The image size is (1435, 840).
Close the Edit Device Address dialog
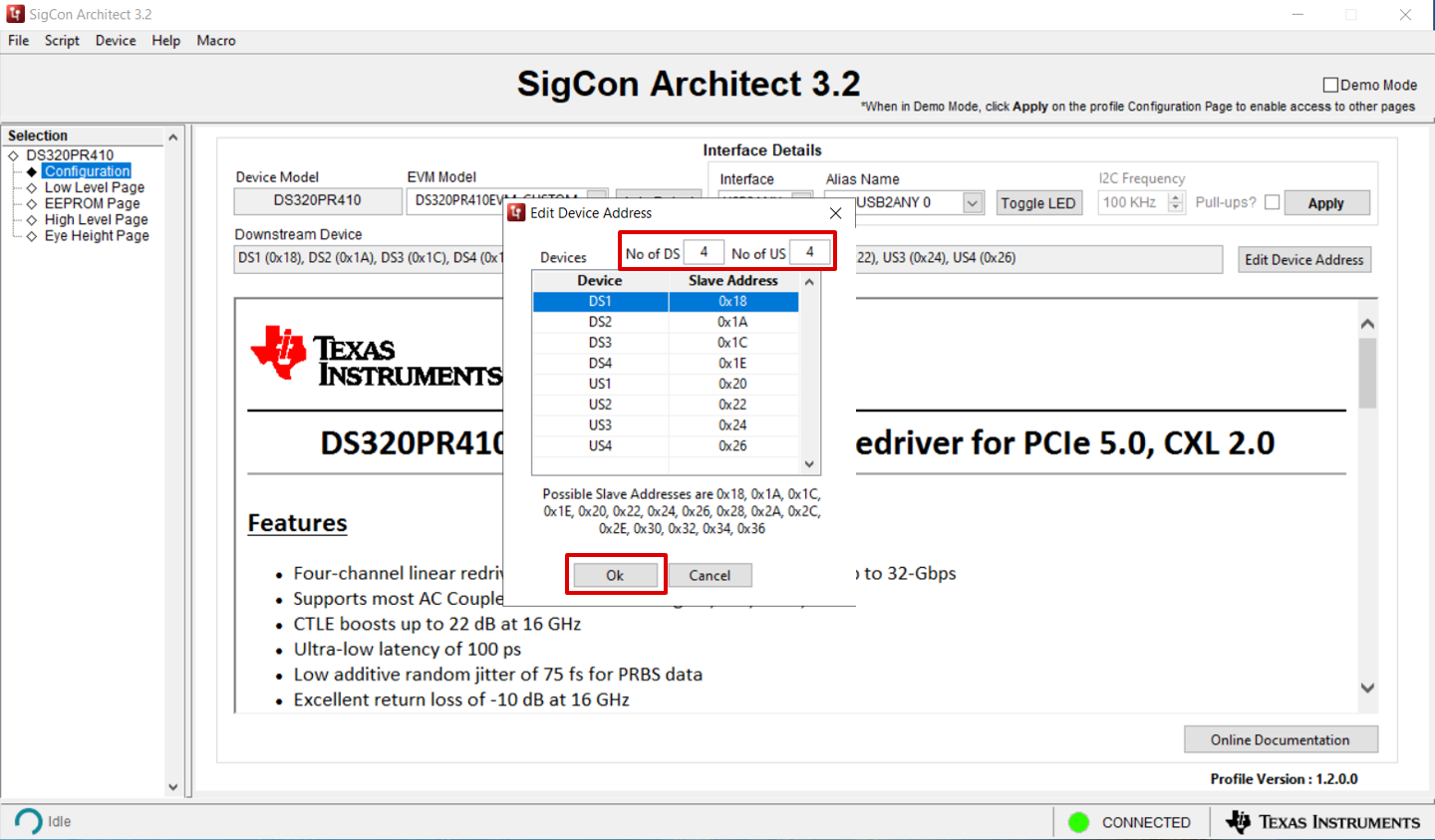(x=835, y=213)
